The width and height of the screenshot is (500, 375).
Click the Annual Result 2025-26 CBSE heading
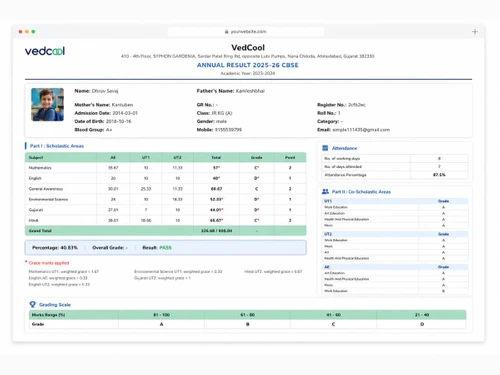pos(248,65)
